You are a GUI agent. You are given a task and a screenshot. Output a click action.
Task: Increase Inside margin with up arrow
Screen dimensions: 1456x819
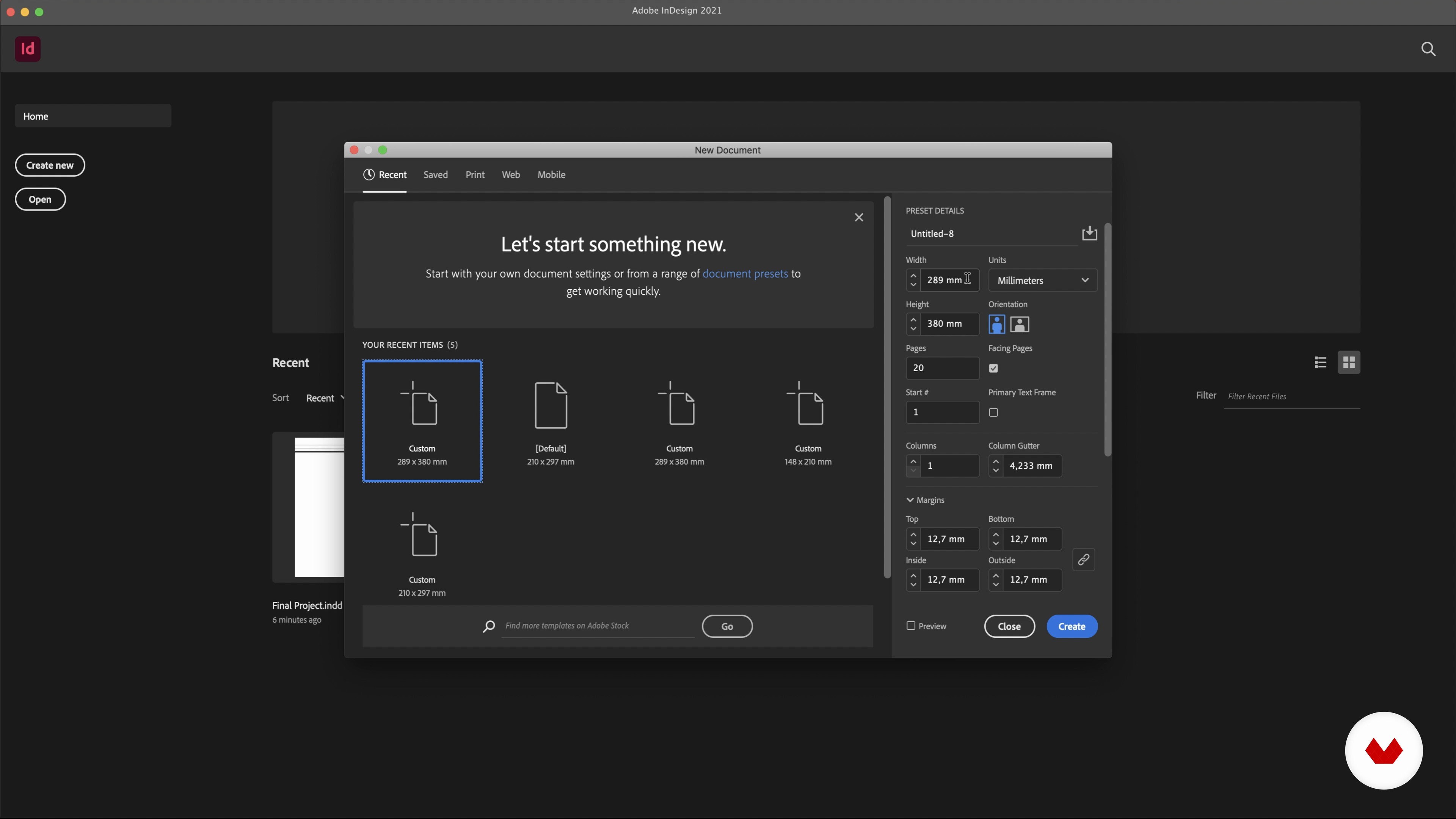913,576
